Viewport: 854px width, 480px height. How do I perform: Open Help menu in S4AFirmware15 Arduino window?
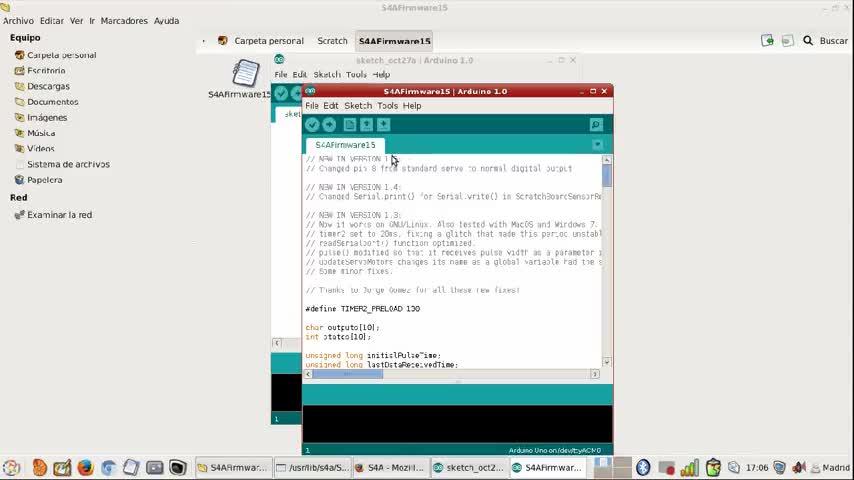tap(412, 106)
